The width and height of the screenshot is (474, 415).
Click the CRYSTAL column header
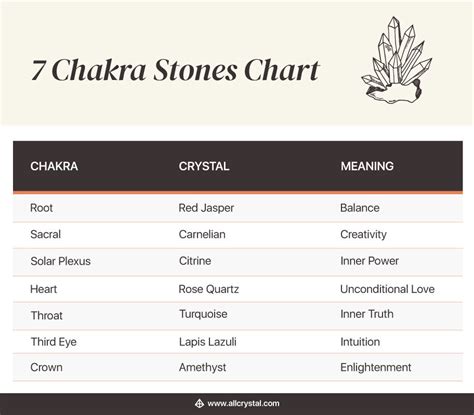204,166
